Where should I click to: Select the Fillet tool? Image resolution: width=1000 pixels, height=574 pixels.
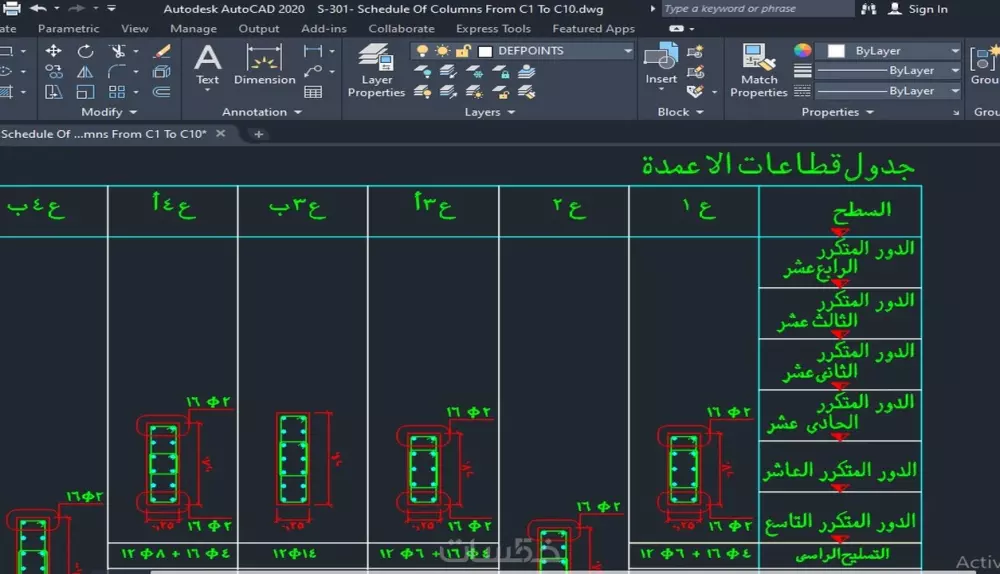pos(117,71)
